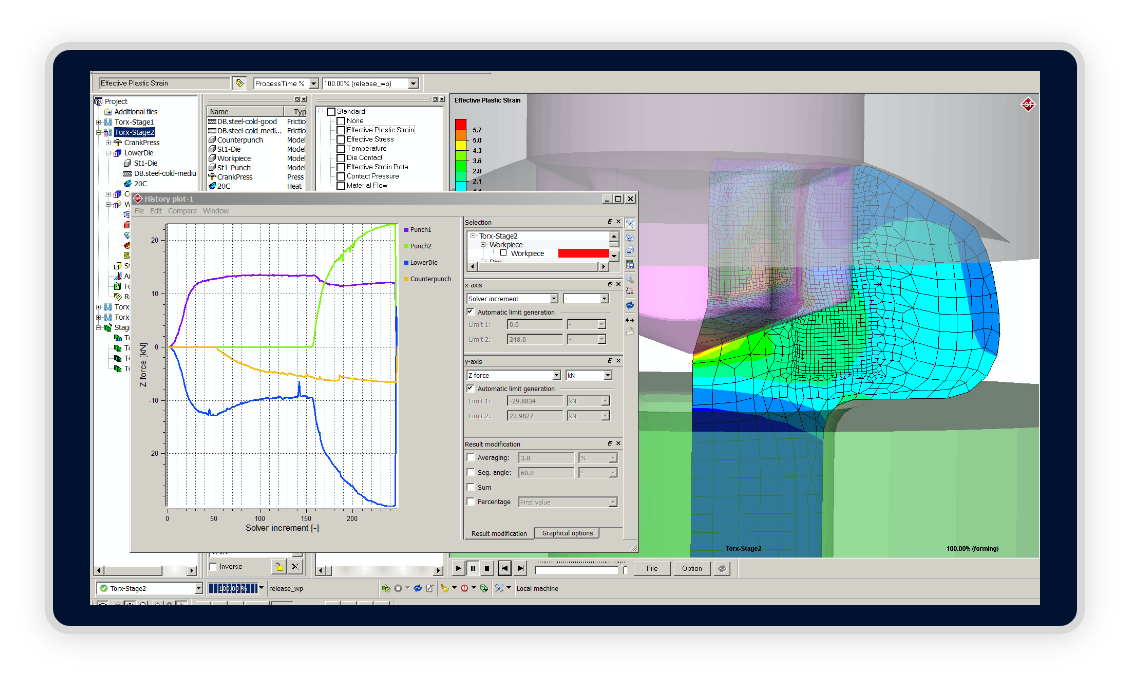Toggle the Die Contact result checkbox
Viewport: 1130px width, 682px height.
[342, 158]
